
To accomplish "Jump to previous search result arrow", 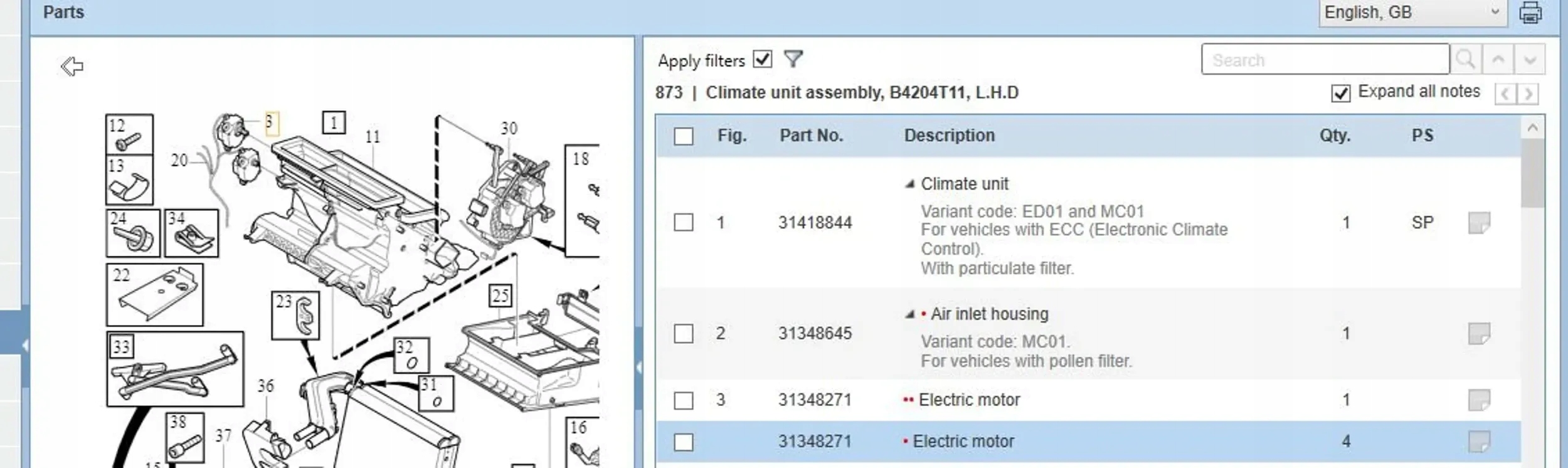I will 1498,60.
